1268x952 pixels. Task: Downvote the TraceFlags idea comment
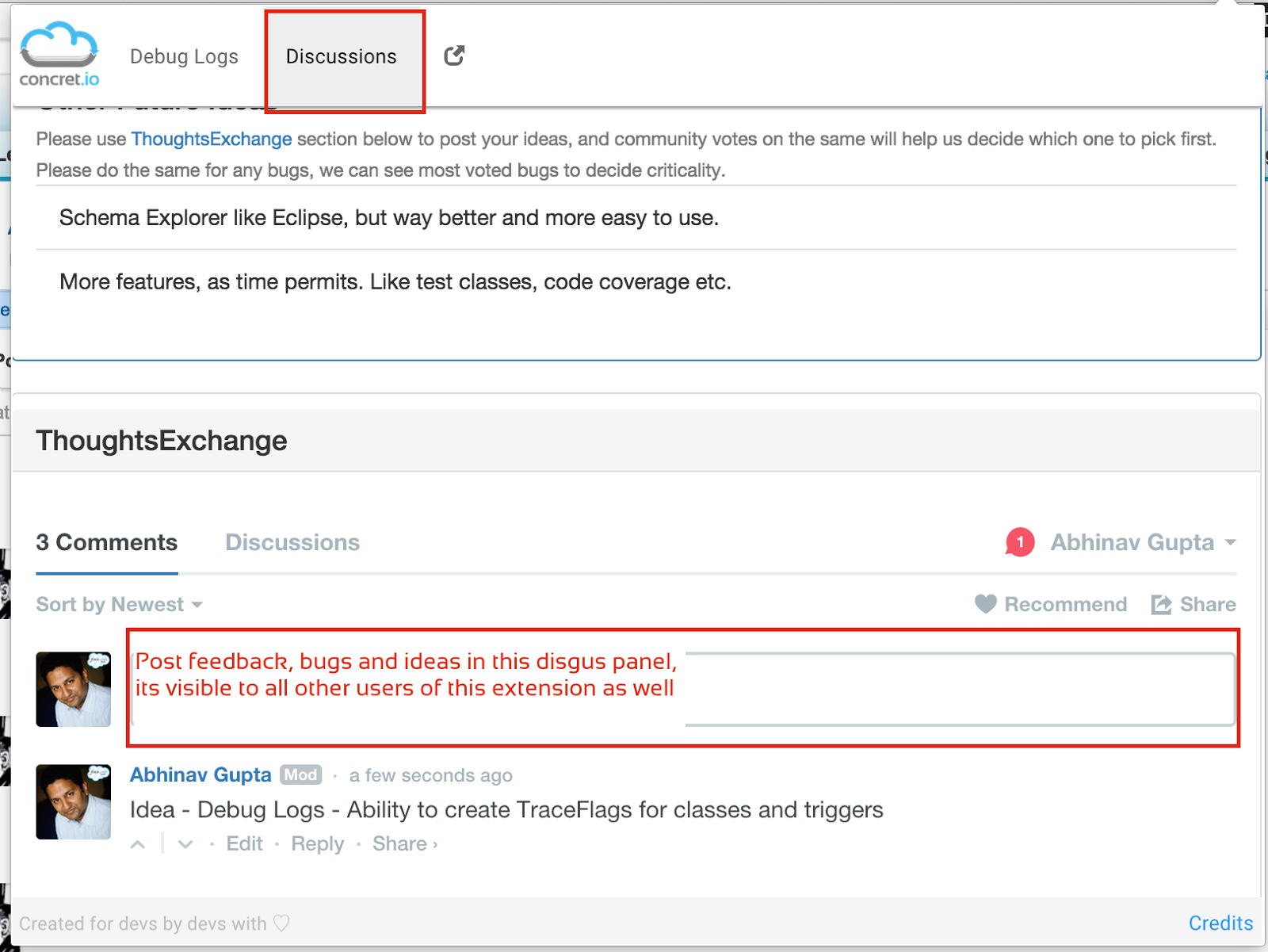[185, 844]
